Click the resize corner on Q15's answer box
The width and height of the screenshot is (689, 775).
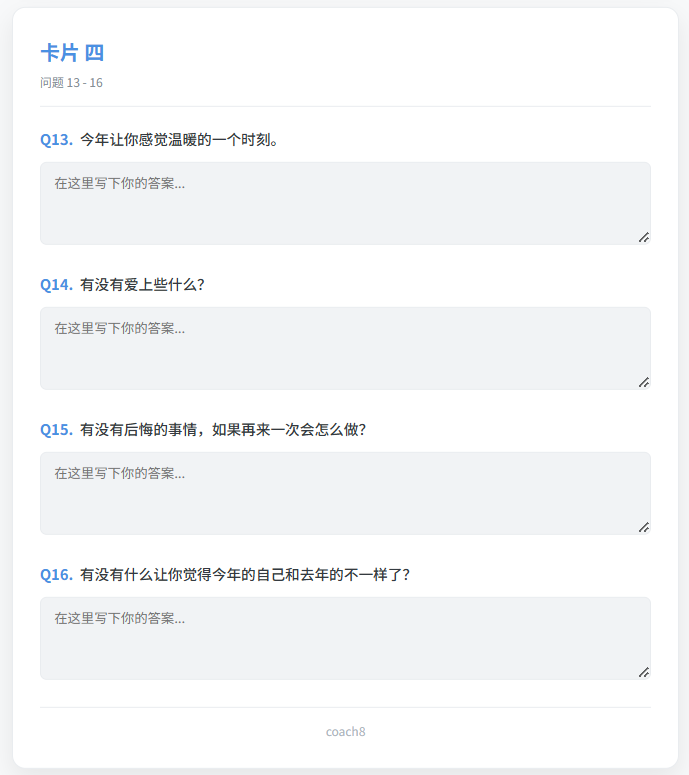[644, 527]
